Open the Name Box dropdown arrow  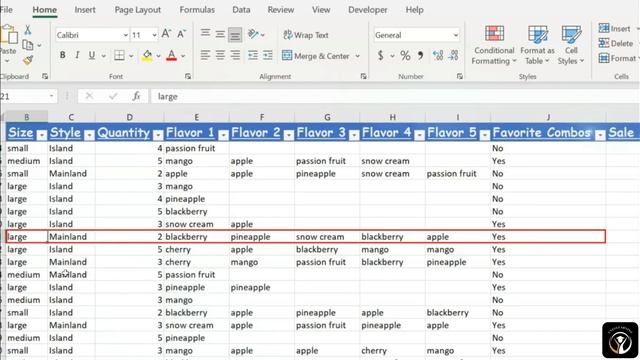[51, 96]
